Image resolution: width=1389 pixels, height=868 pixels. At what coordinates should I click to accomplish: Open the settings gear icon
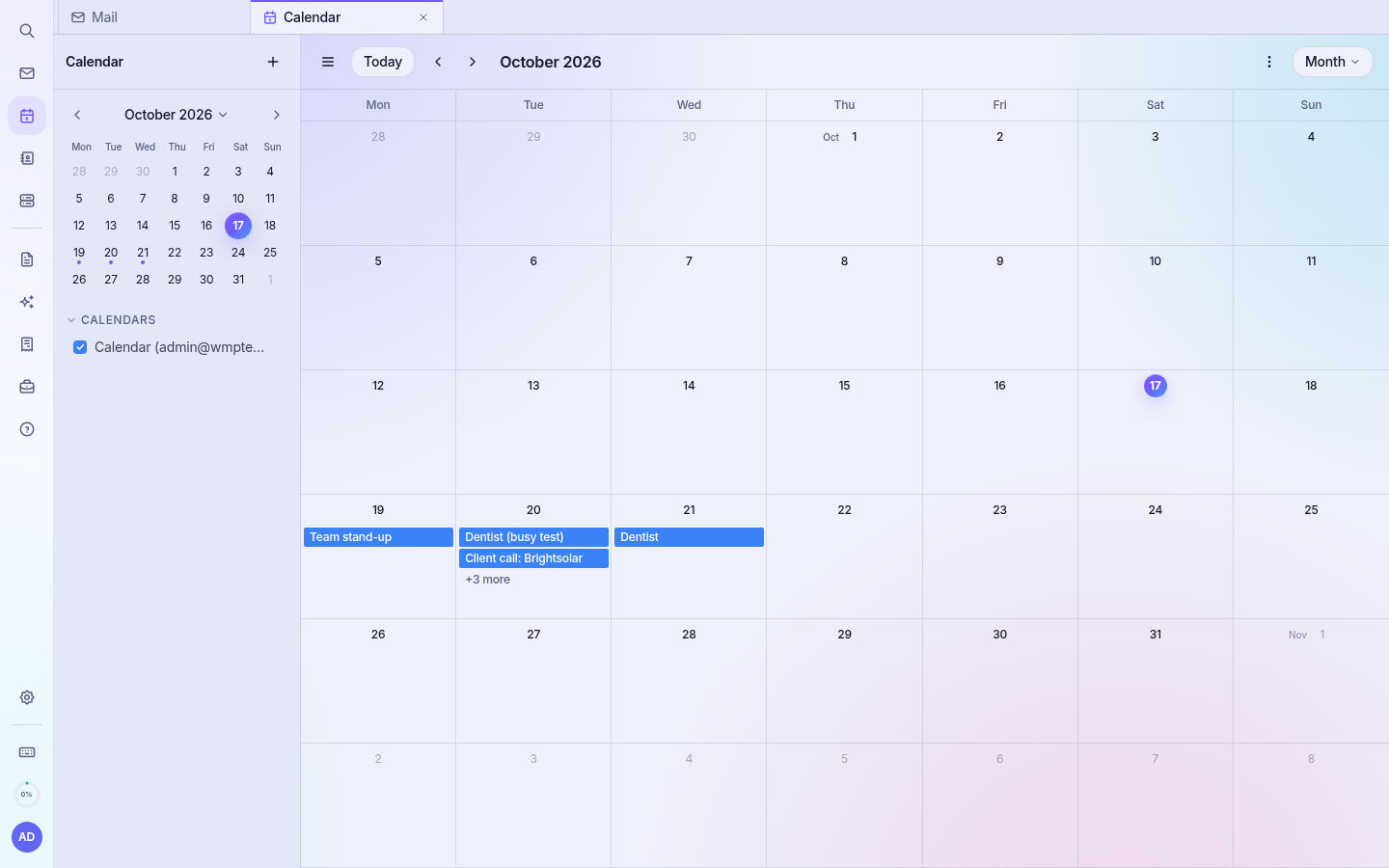pyautogui.click(x=27, y=697)
